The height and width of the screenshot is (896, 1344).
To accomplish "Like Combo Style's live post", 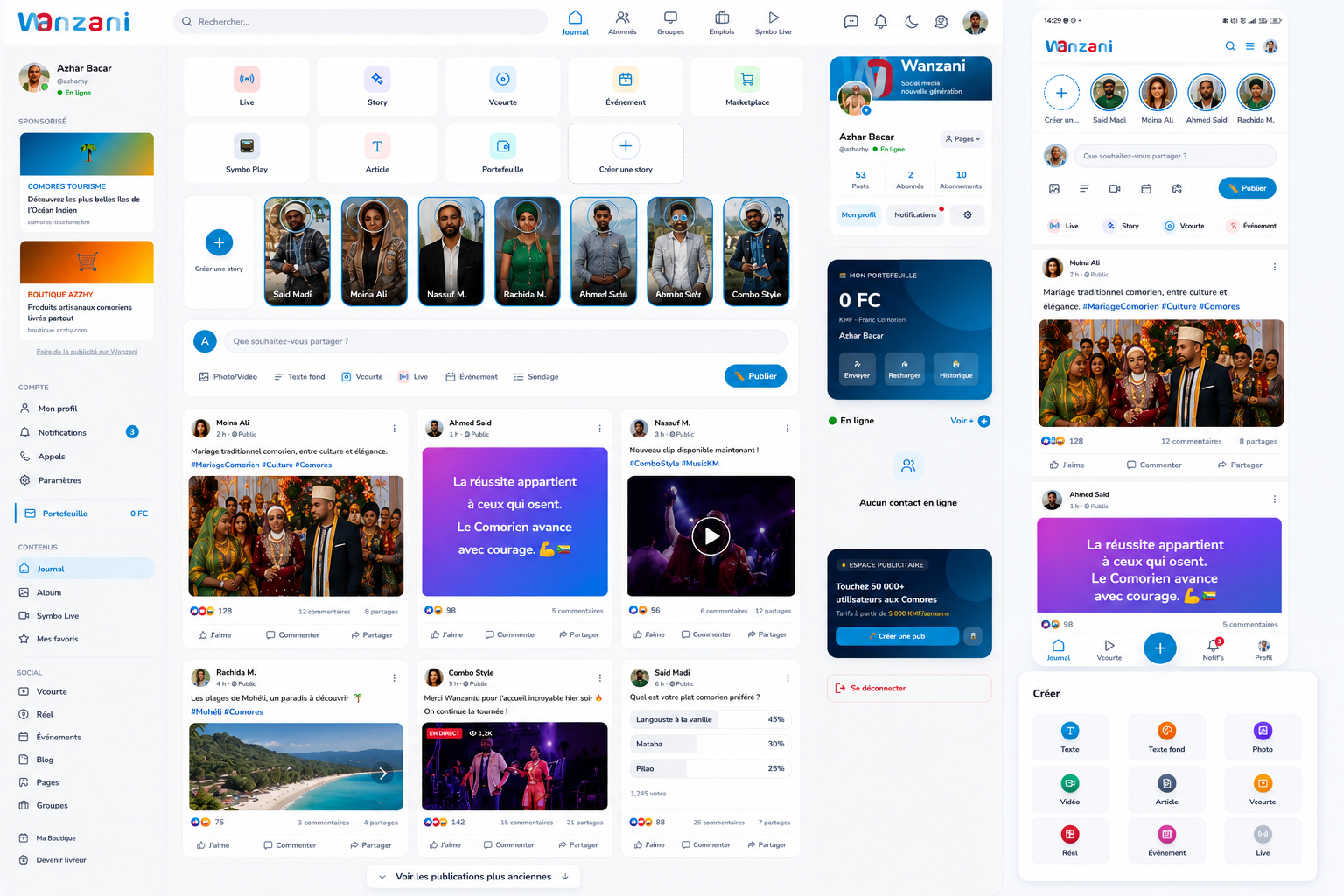I will tap(445, 845).
